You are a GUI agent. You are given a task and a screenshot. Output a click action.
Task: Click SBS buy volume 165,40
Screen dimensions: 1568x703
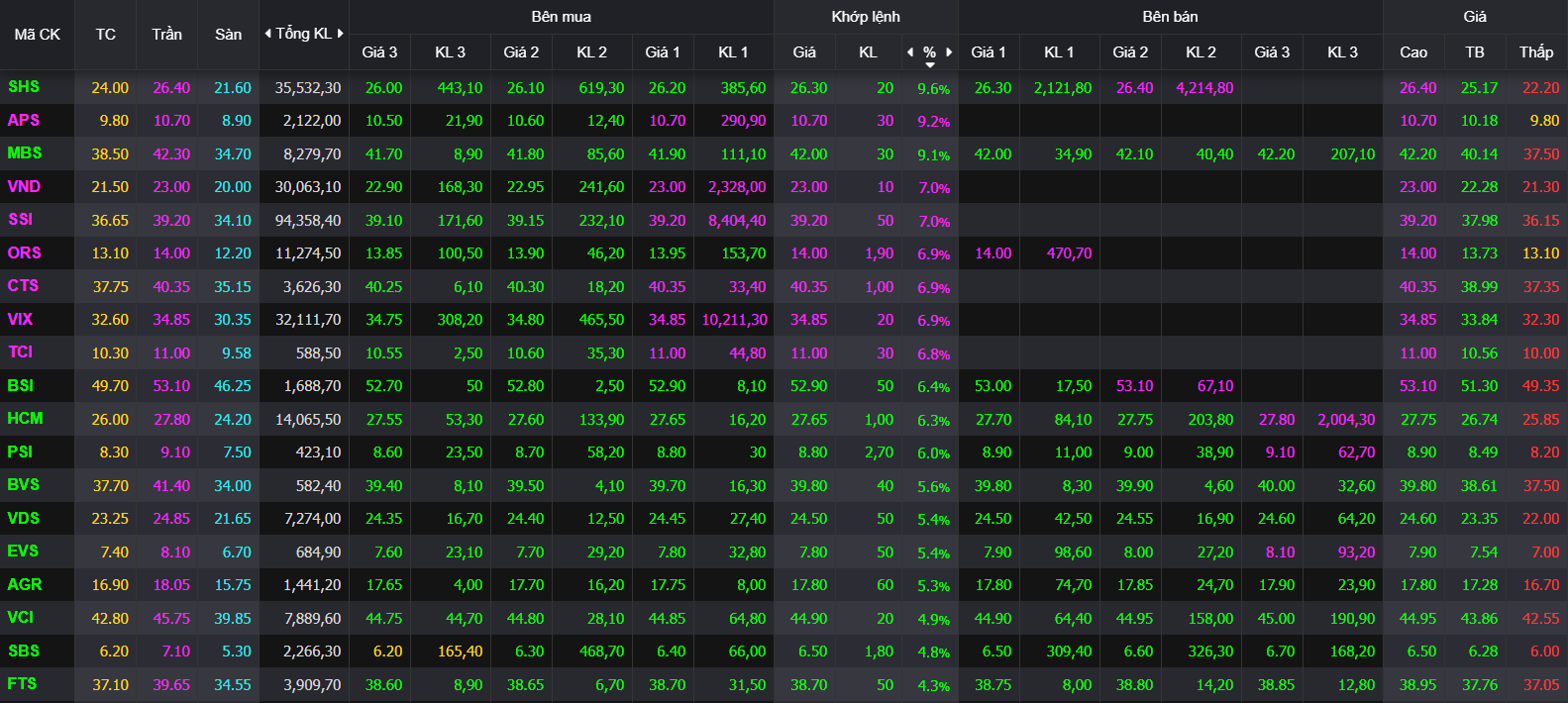461,652
